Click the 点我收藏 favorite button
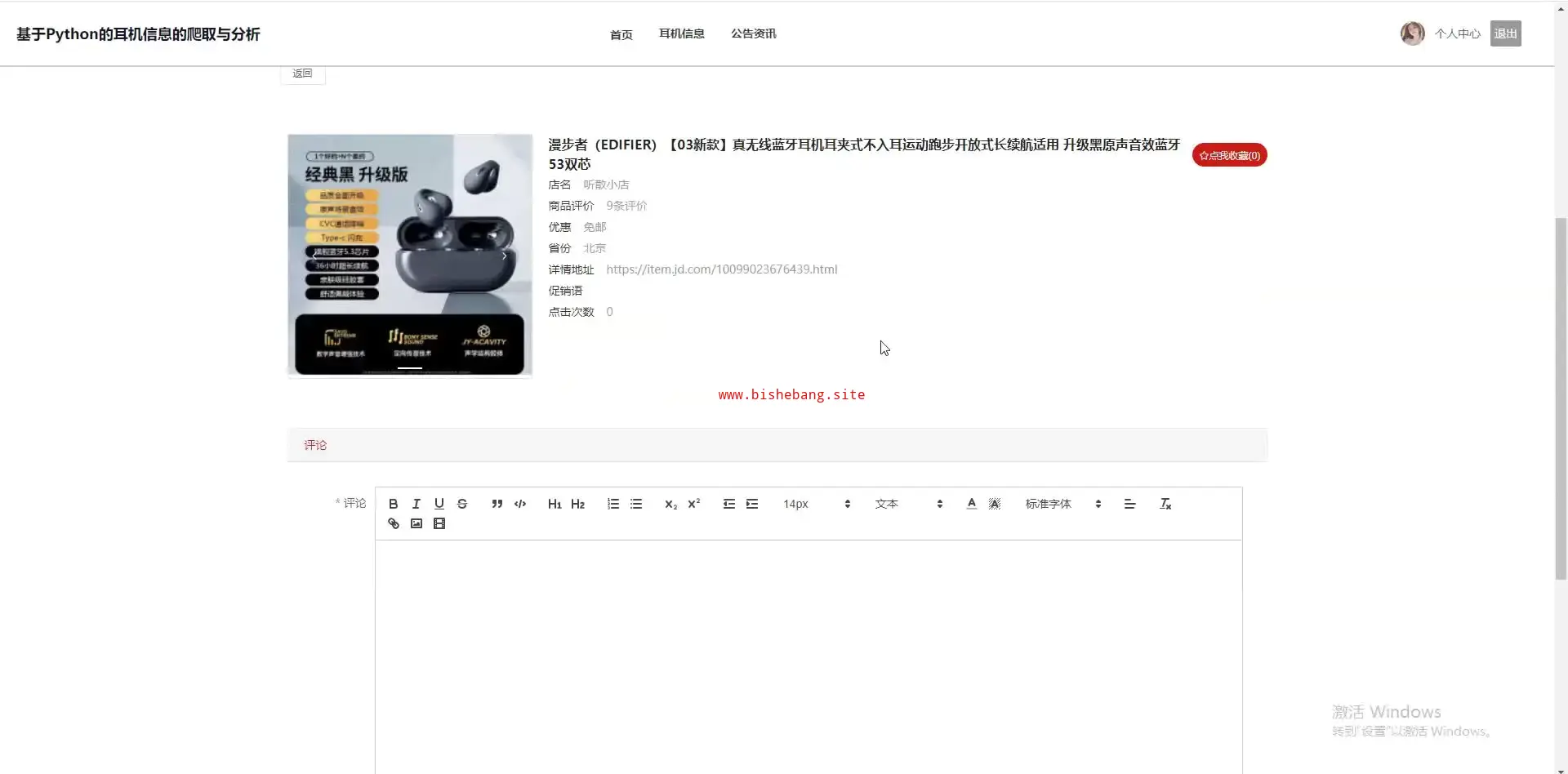This screenshot has height=774, width=1568. [1229, 155]
